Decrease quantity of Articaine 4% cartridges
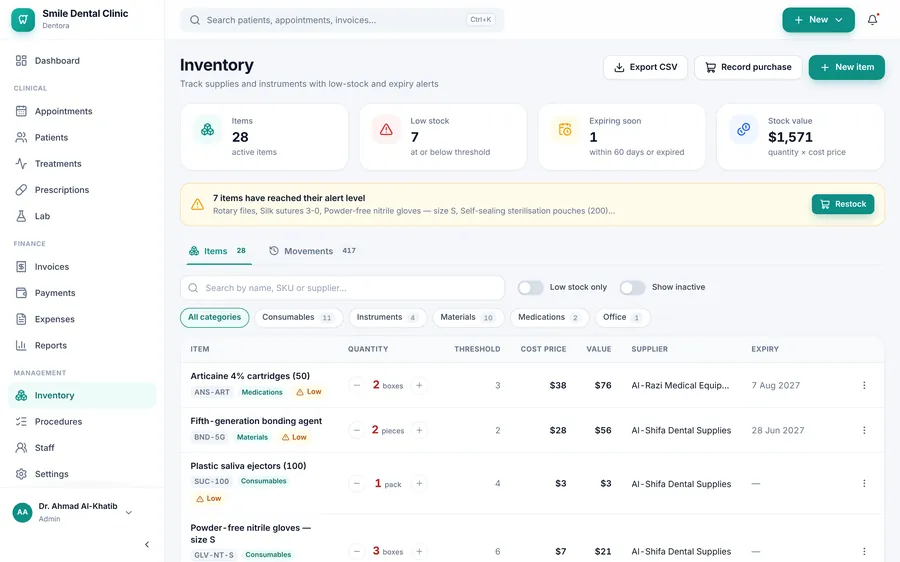Screen dimensions: 900x562 (x=356, y=385)
